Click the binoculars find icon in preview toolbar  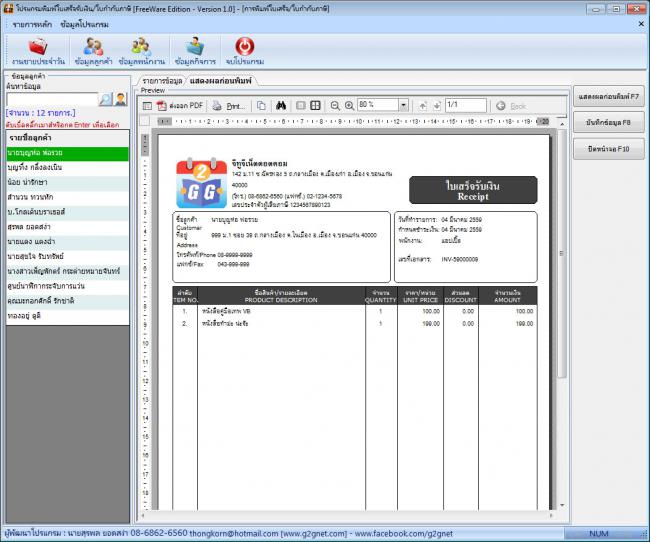click(281, 105)
